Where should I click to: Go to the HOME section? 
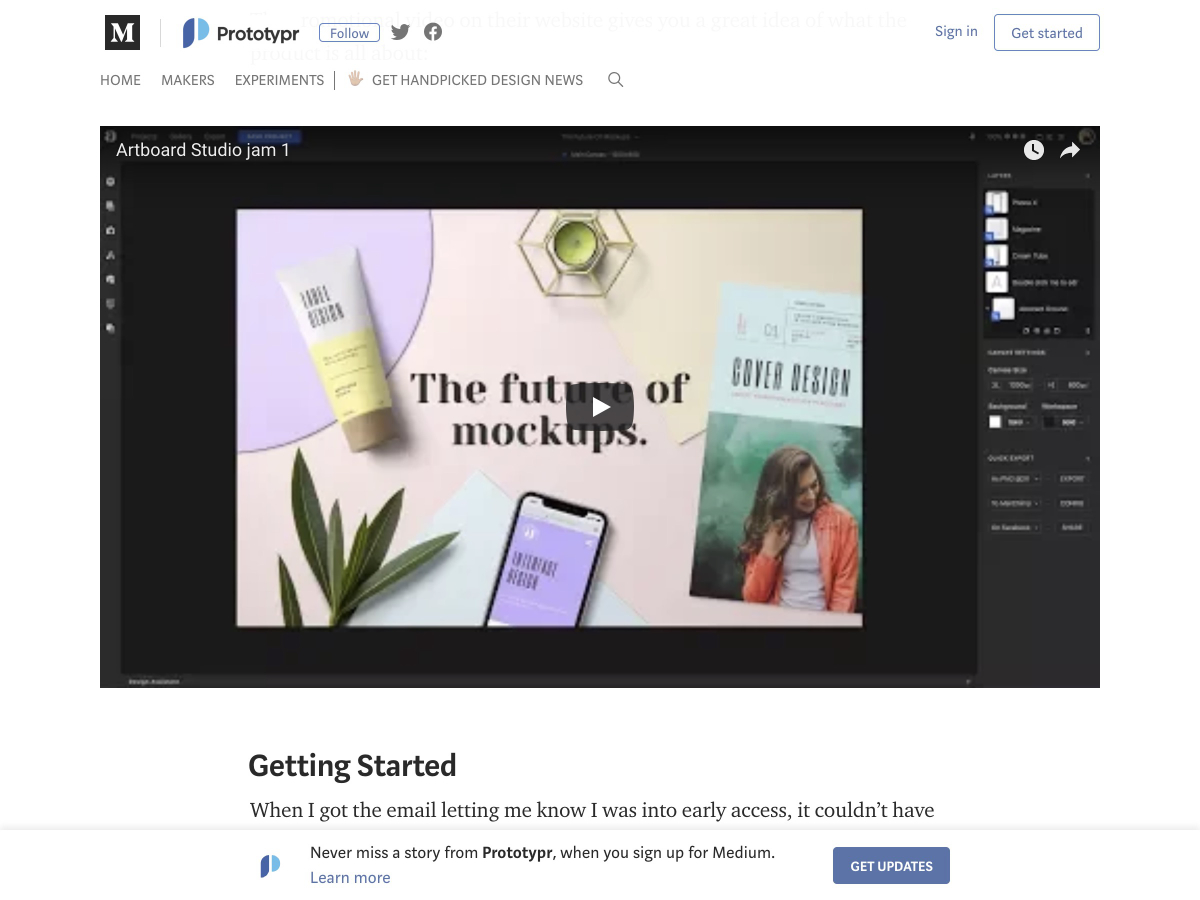(120, 80)
